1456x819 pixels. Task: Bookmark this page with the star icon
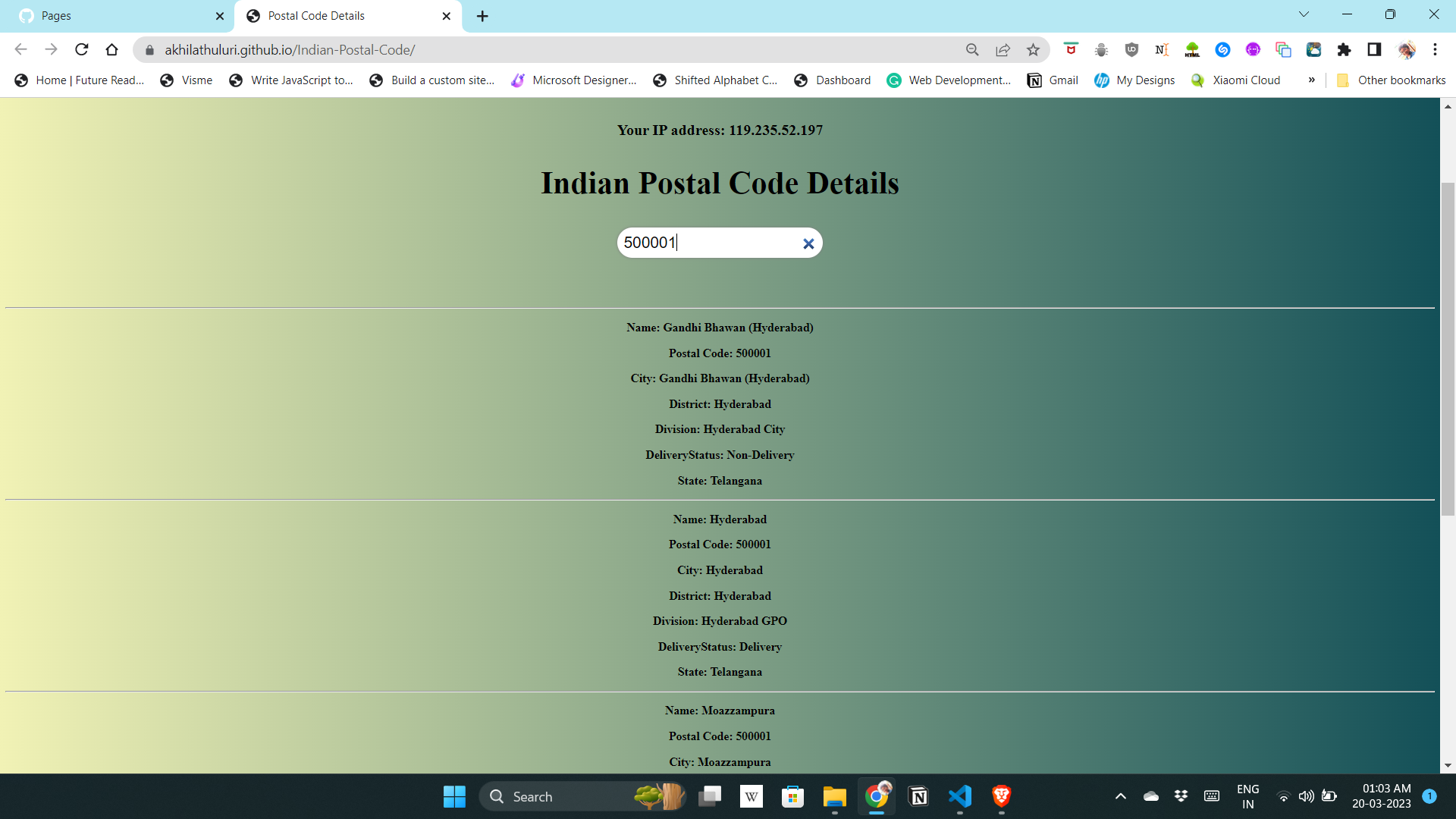coord(1033,49)
